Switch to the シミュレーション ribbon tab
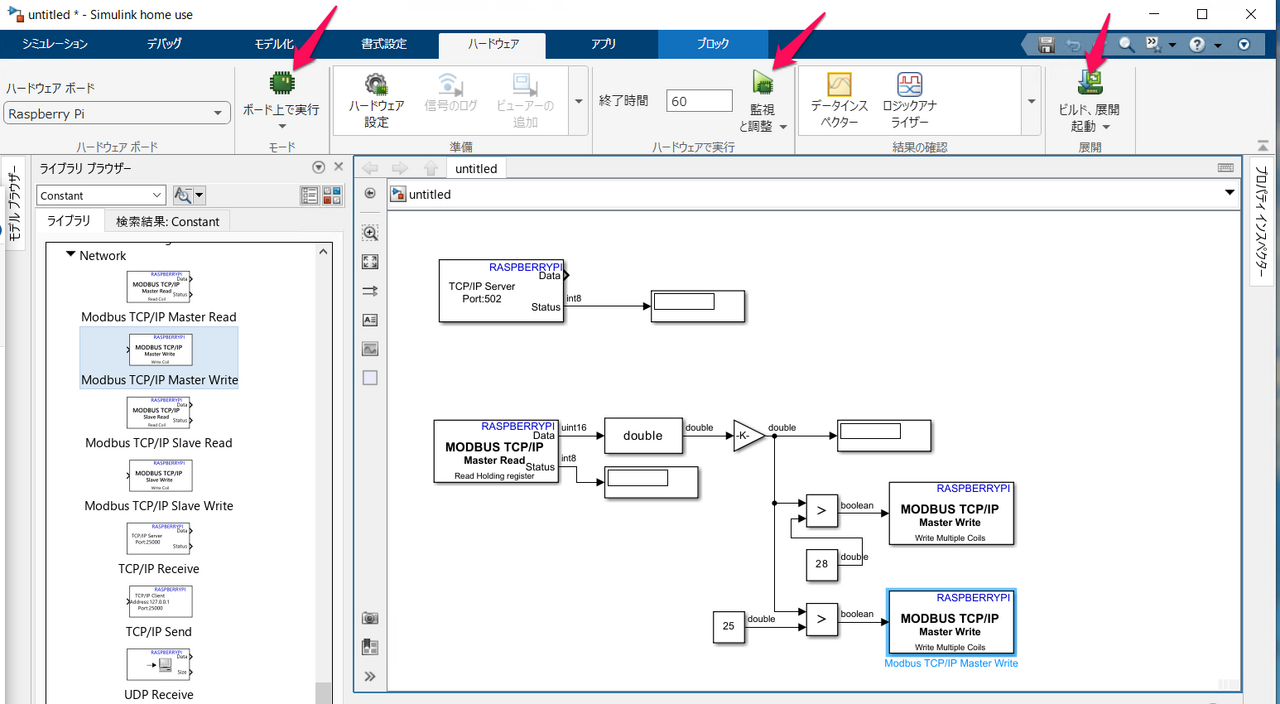The width and height of the screenshot is (1280, 704). pyautogui.click(x=55, y=44)
